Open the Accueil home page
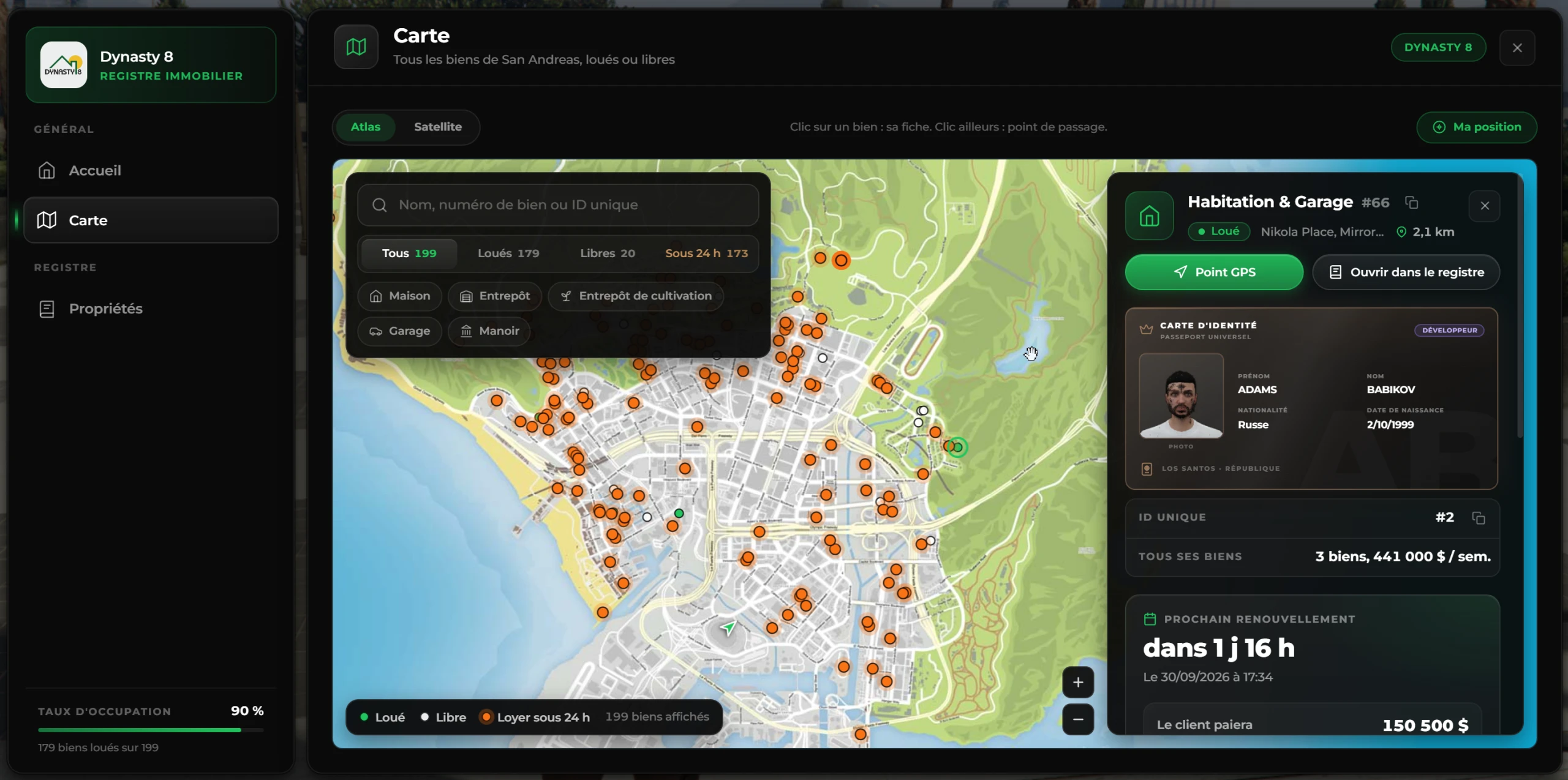This screenshot has height=780, width=1568. tap(151, 170)
